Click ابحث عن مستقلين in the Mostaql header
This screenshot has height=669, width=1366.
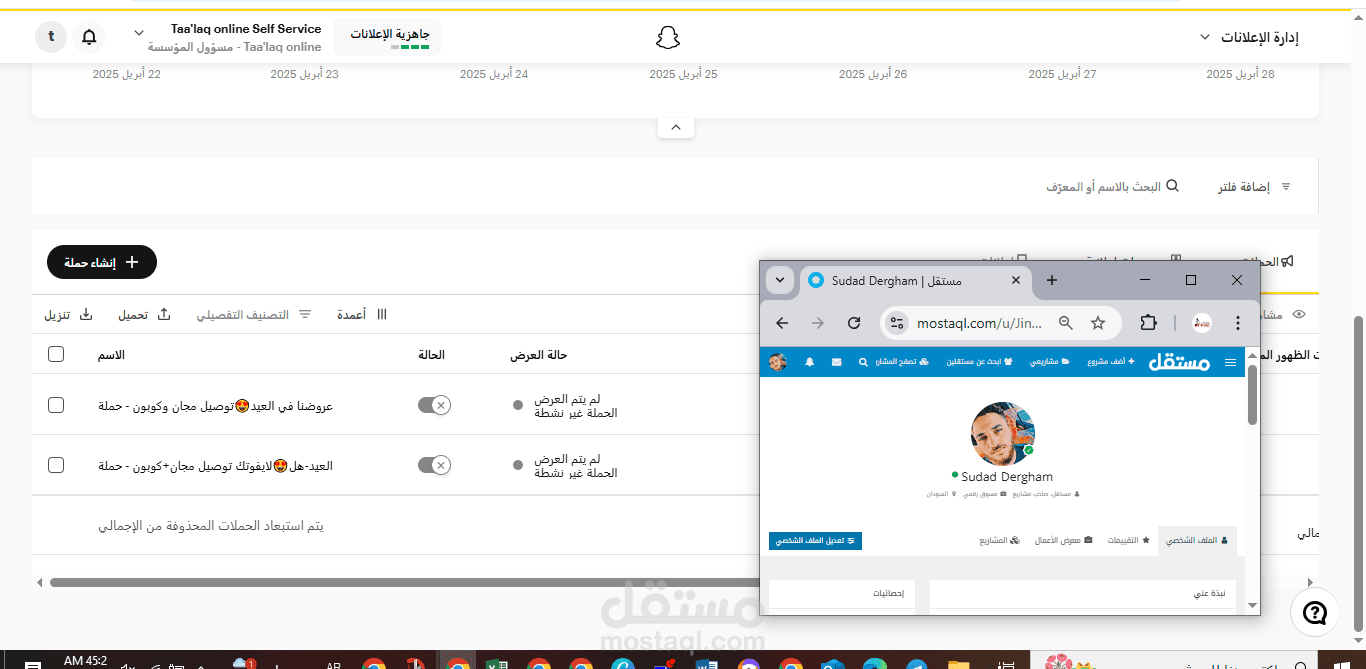click(x=980, y=362)
